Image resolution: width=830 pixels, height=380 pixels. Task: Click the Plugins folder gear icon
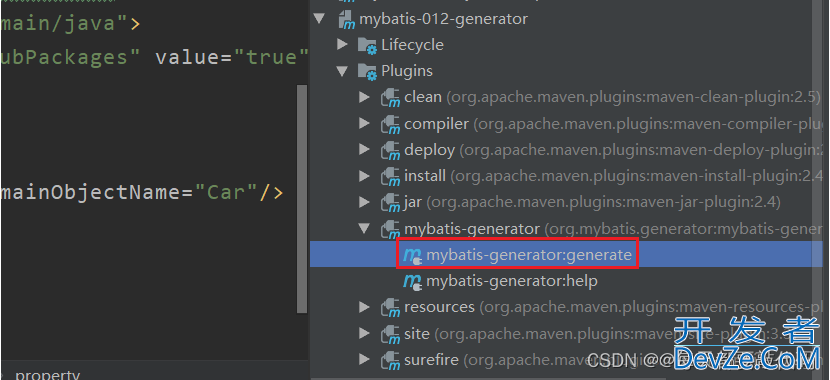(x=367, y=71)
